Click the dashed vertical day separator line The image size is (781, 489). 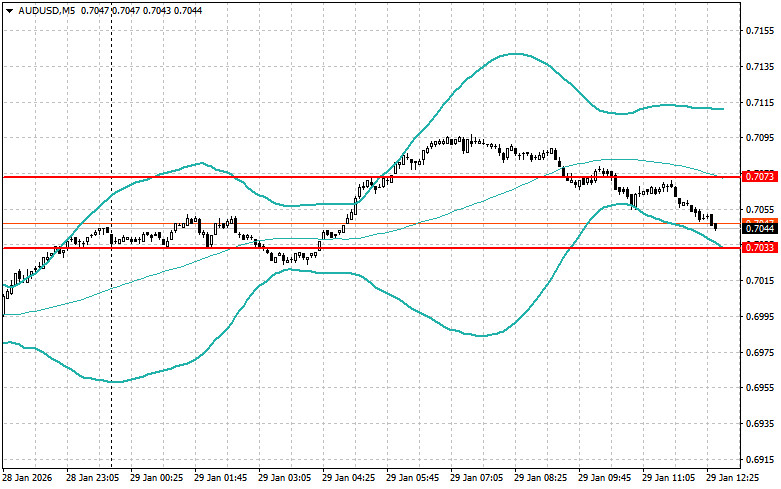[x=111, y=234]
